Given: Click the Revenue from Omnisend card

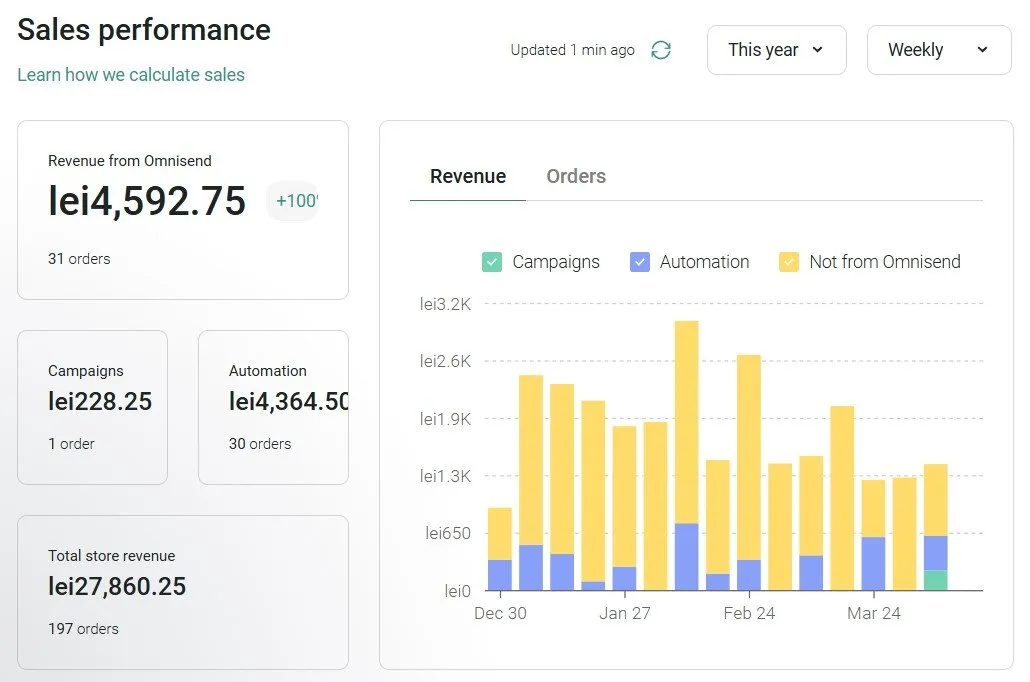Looking at the screenshot, I should pyautogui.click(x=182, y=210).
